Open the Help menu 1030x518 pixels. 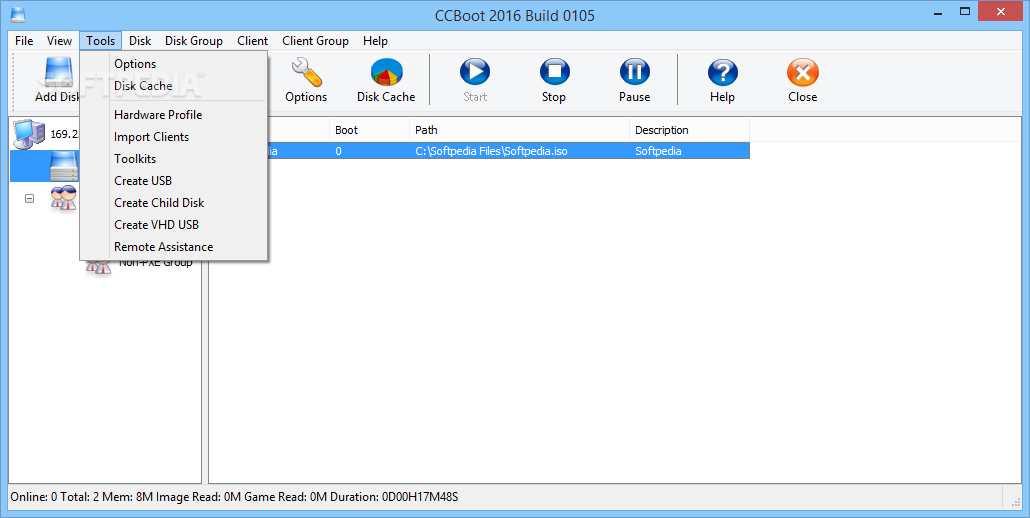coord(375,41)
